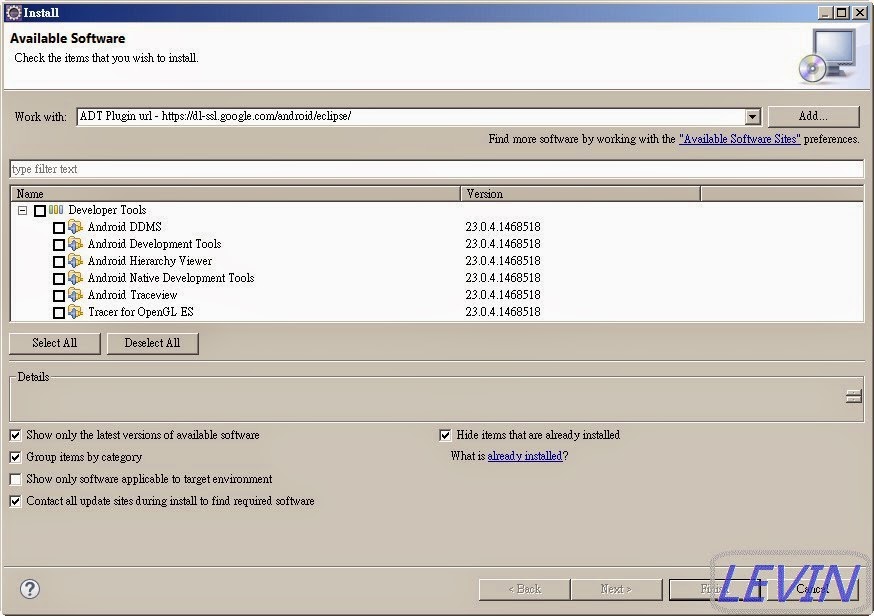Image resolution: width=874 pixels, height=616 pixels.
Task: Click the version number of Tracer for OpenGL ES
Action: click(x=503, y=312)
